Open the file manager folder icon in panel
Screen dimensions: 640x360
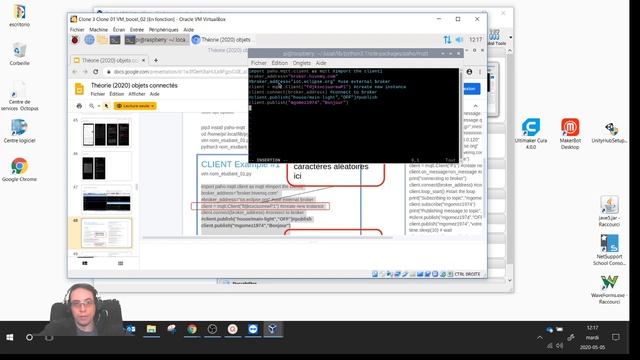[x=102, y=40]
